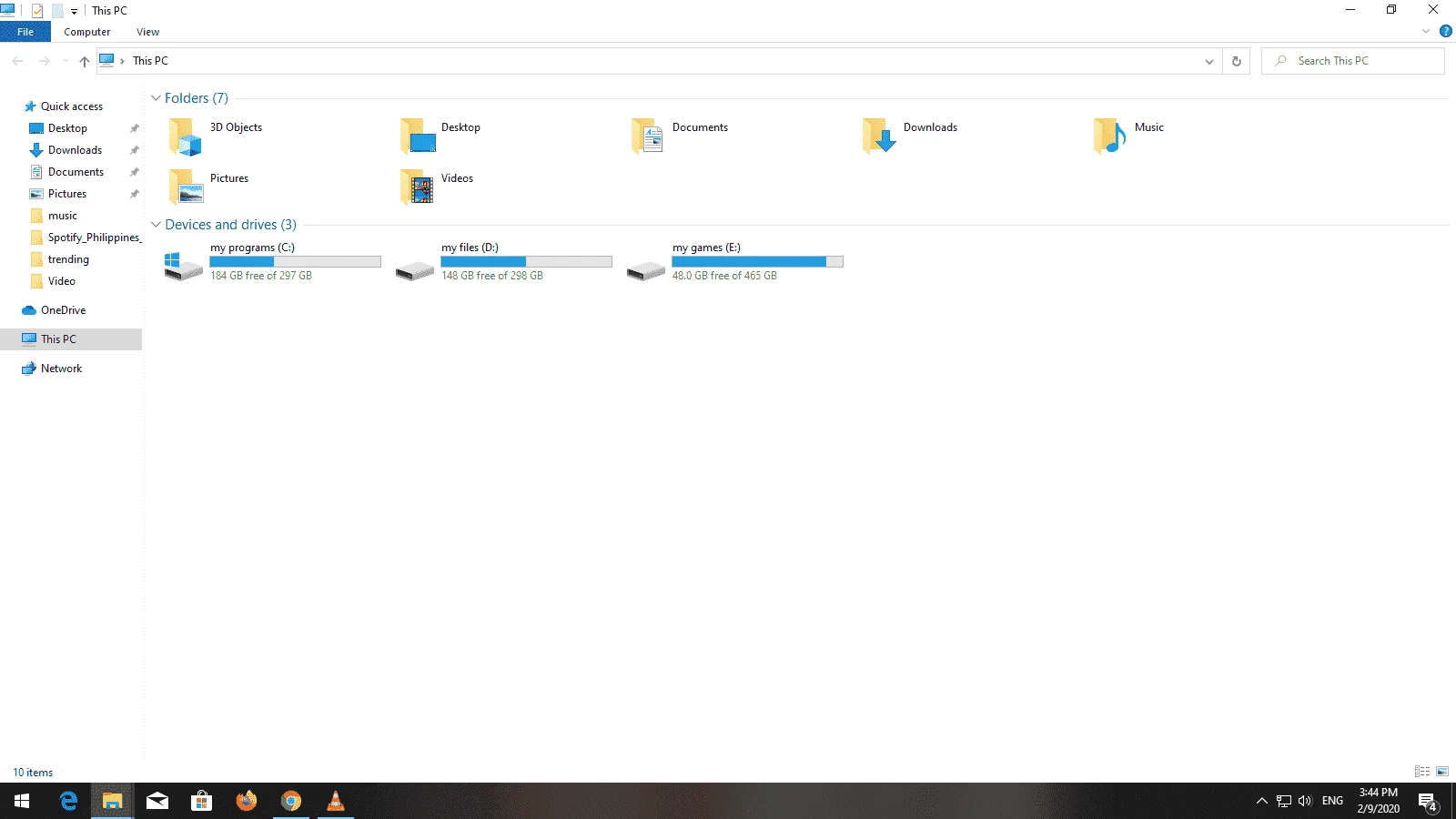This screenshot has height=819, width=1456.
Task: Select Network in the navigation pane
Action: pyautogui.click(x=61, y=369)
